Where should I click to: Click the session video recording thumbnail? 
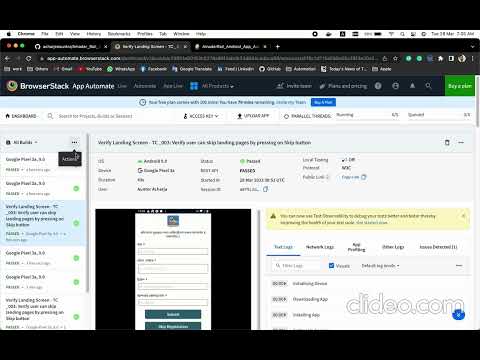coord(173,269)
